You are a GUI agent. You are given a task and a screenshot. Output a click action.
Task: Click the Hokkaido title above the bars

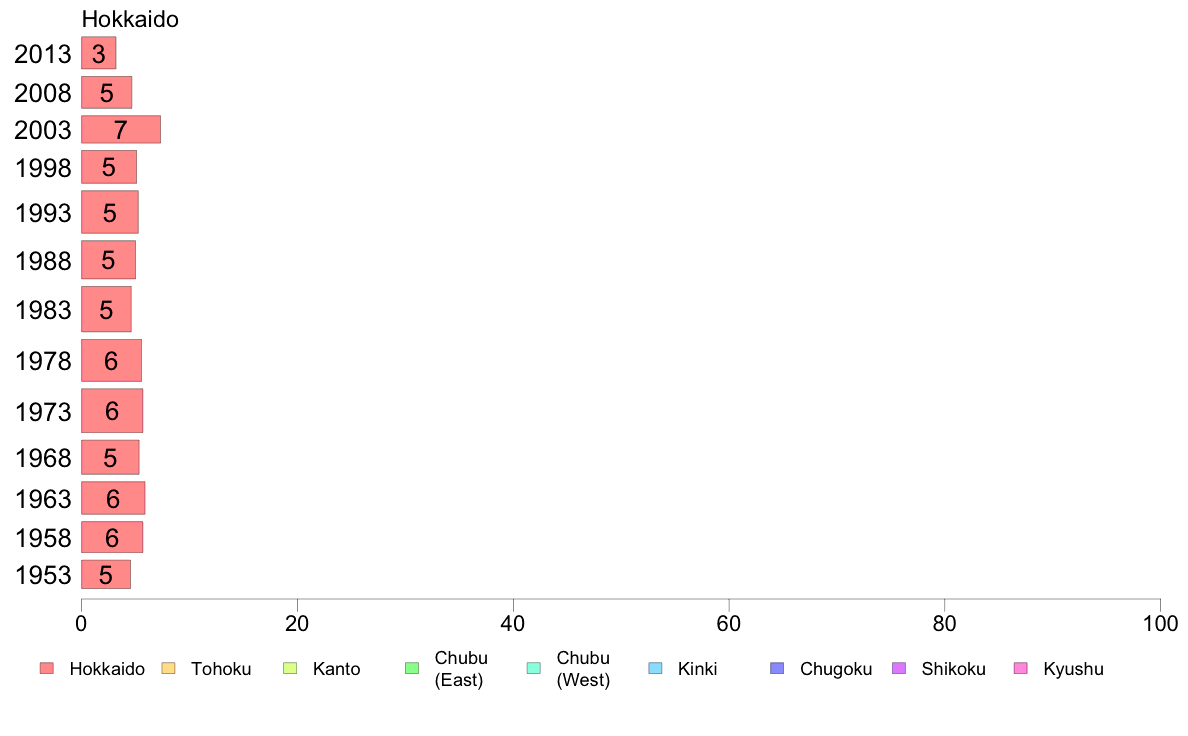(130, 19)
